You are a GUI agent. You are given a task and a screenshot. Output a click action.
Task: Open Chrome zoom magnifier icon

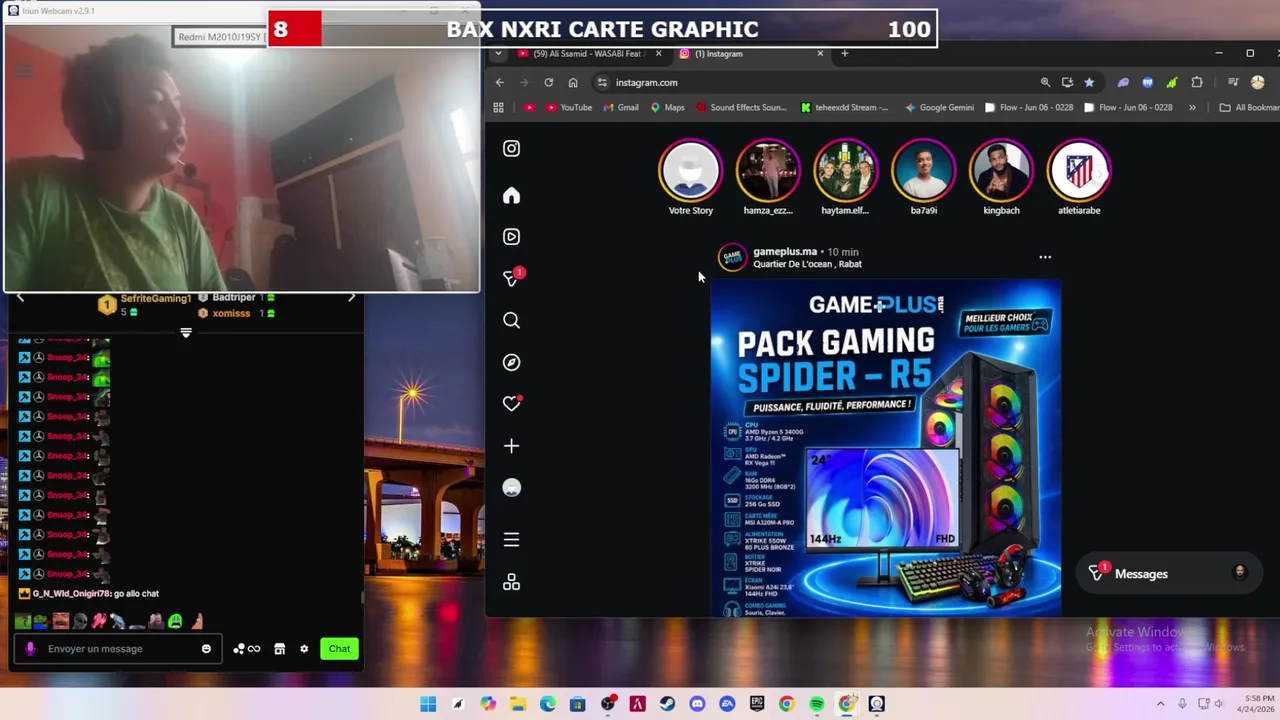point(1045,82)
